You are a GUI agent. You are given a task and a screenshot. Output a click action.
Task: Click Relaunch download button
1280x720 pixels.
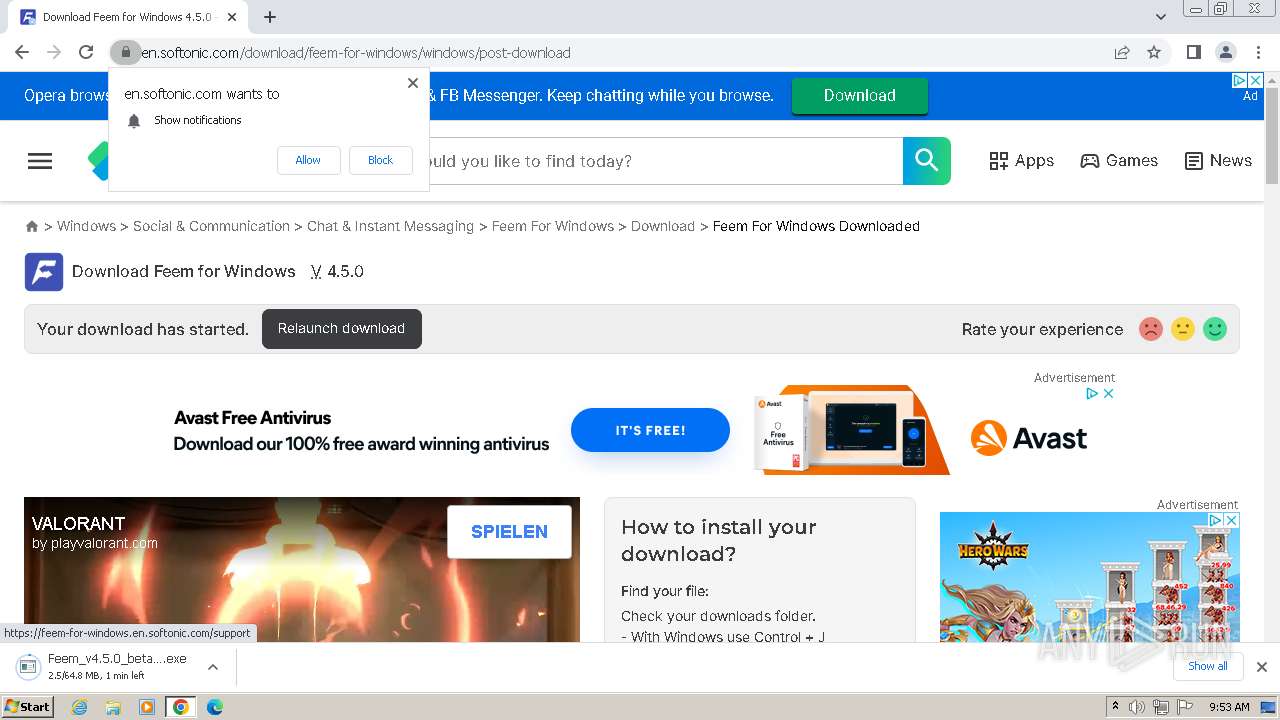click(x=341, y=329)
